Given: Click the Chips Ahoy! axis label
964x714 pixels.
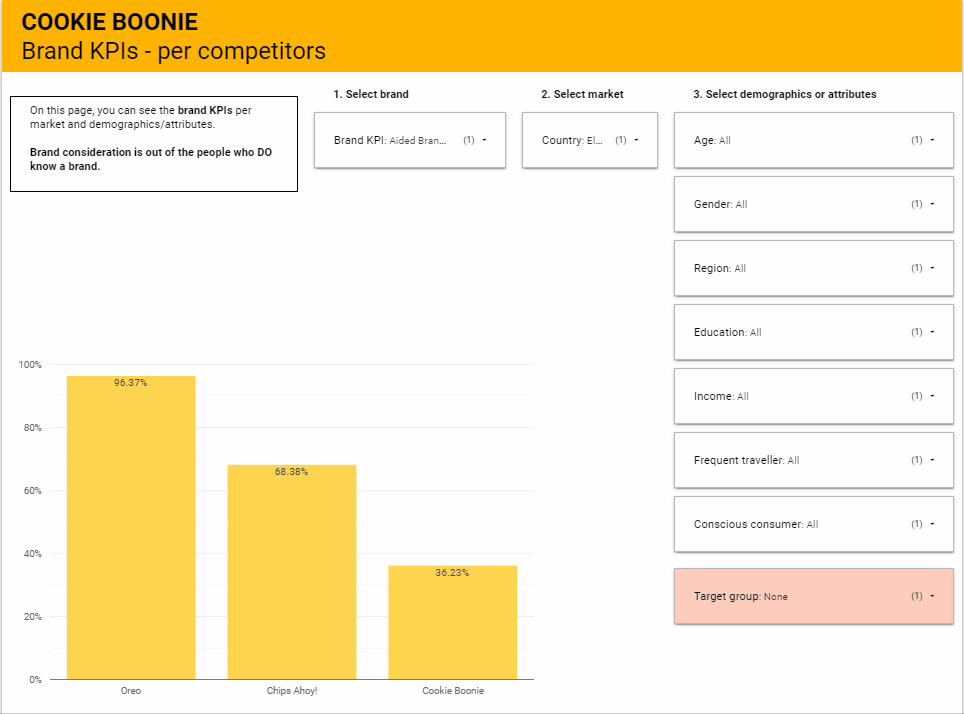Looking at the screenshot, I should click(292, 691).
